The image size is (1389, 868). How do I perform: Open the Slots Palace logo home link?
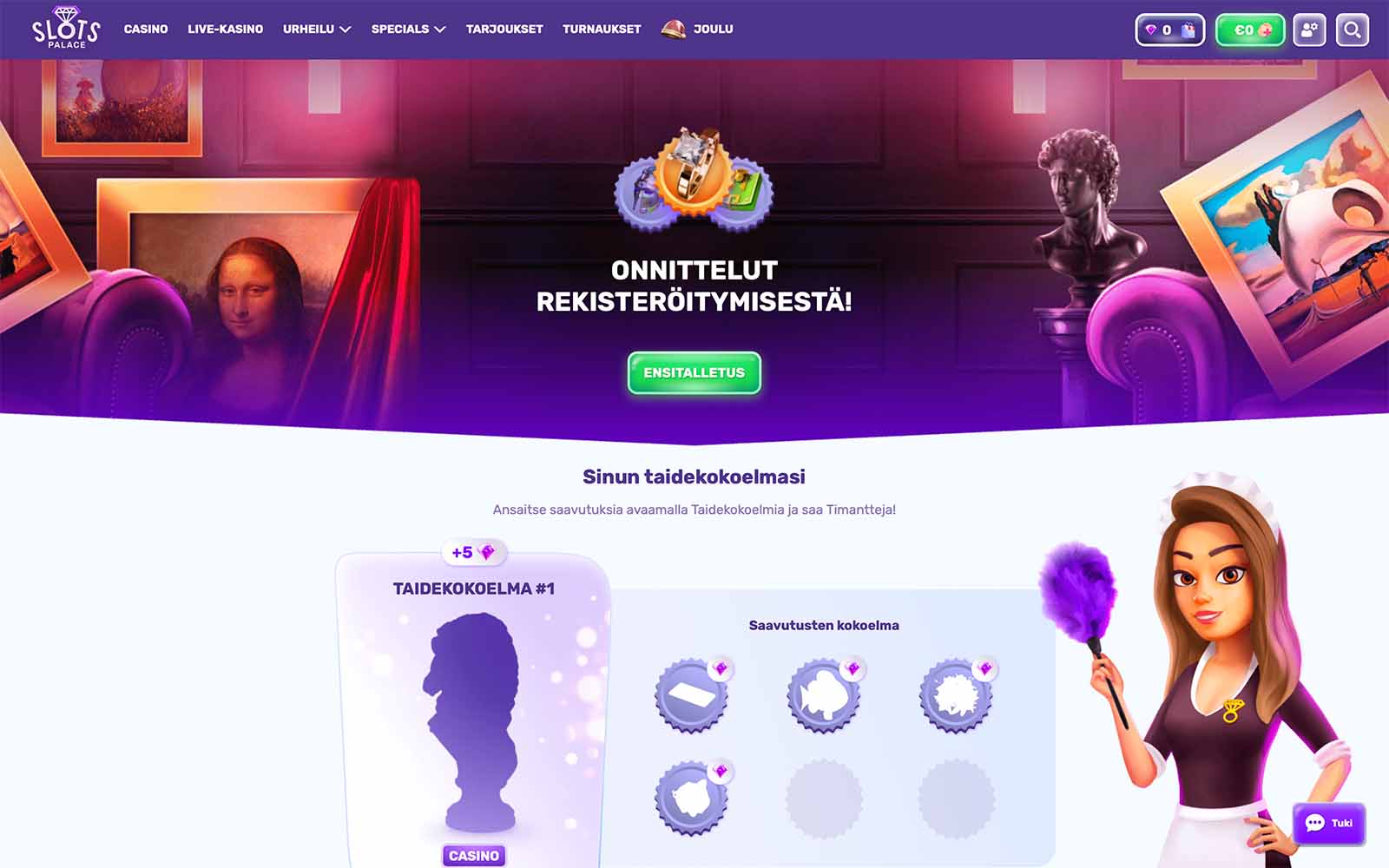66,28
